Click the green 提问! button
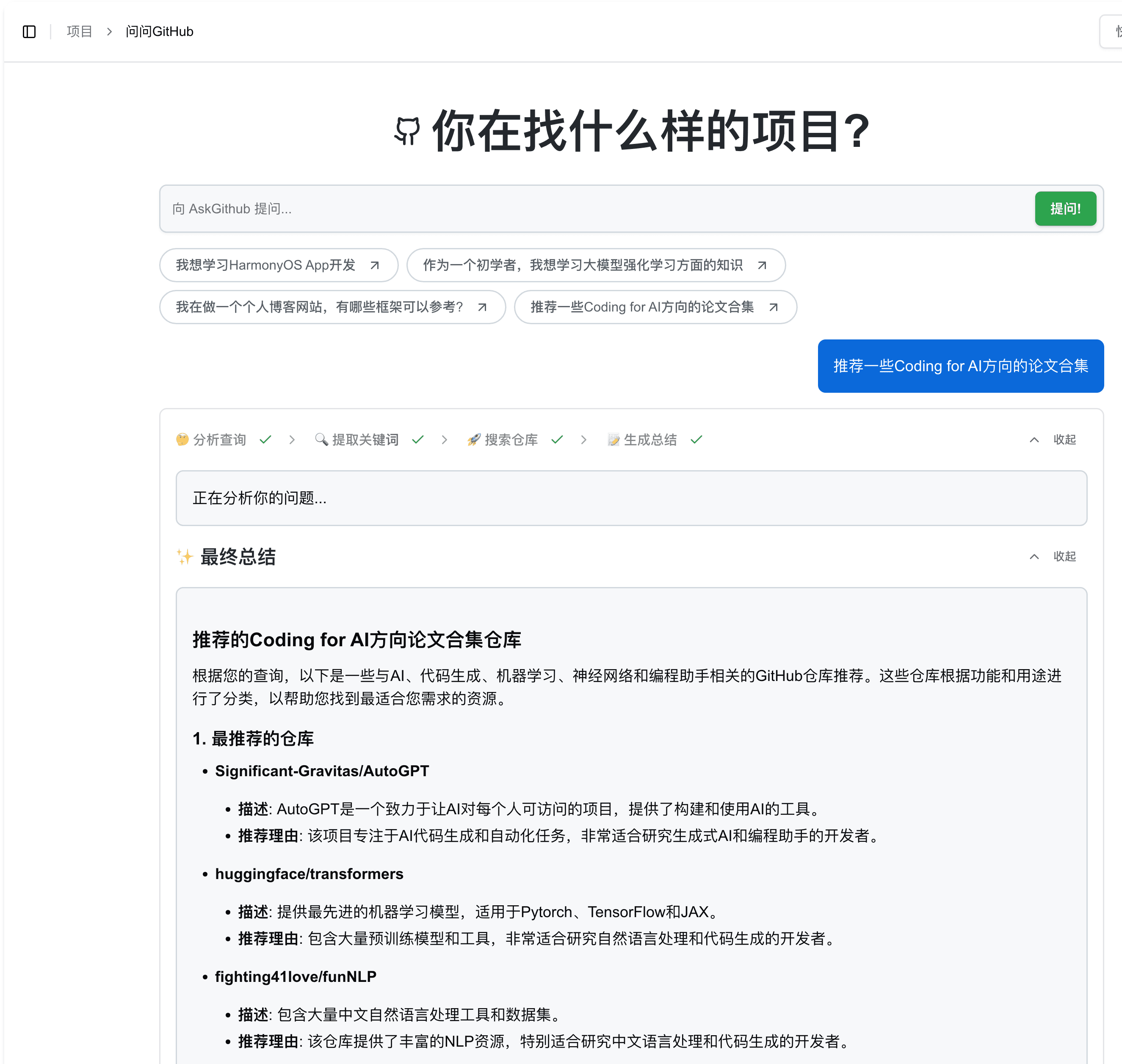Screen dimensions: 1122x1064 pyautogui.click(x=1065, y=209)
